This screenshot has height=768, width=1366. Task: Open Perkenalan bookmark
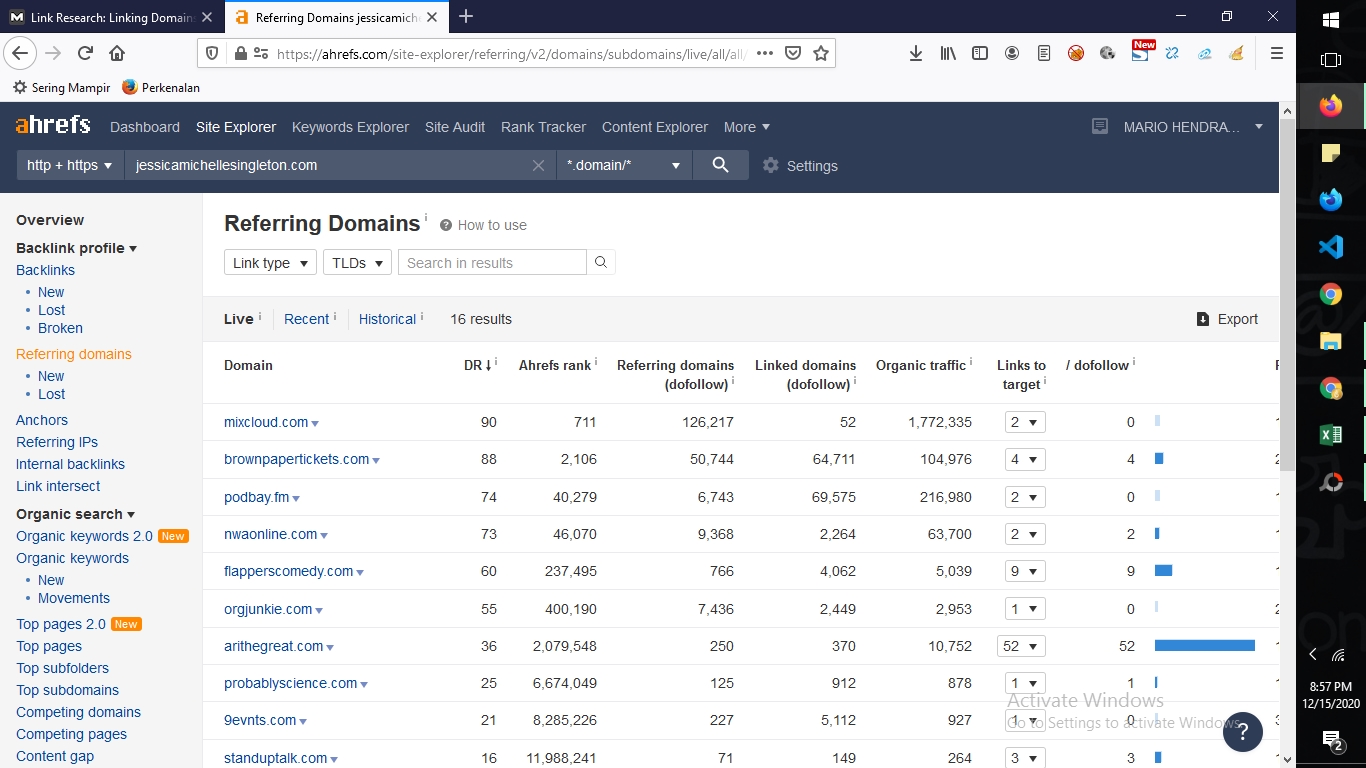tap(160, 87)
